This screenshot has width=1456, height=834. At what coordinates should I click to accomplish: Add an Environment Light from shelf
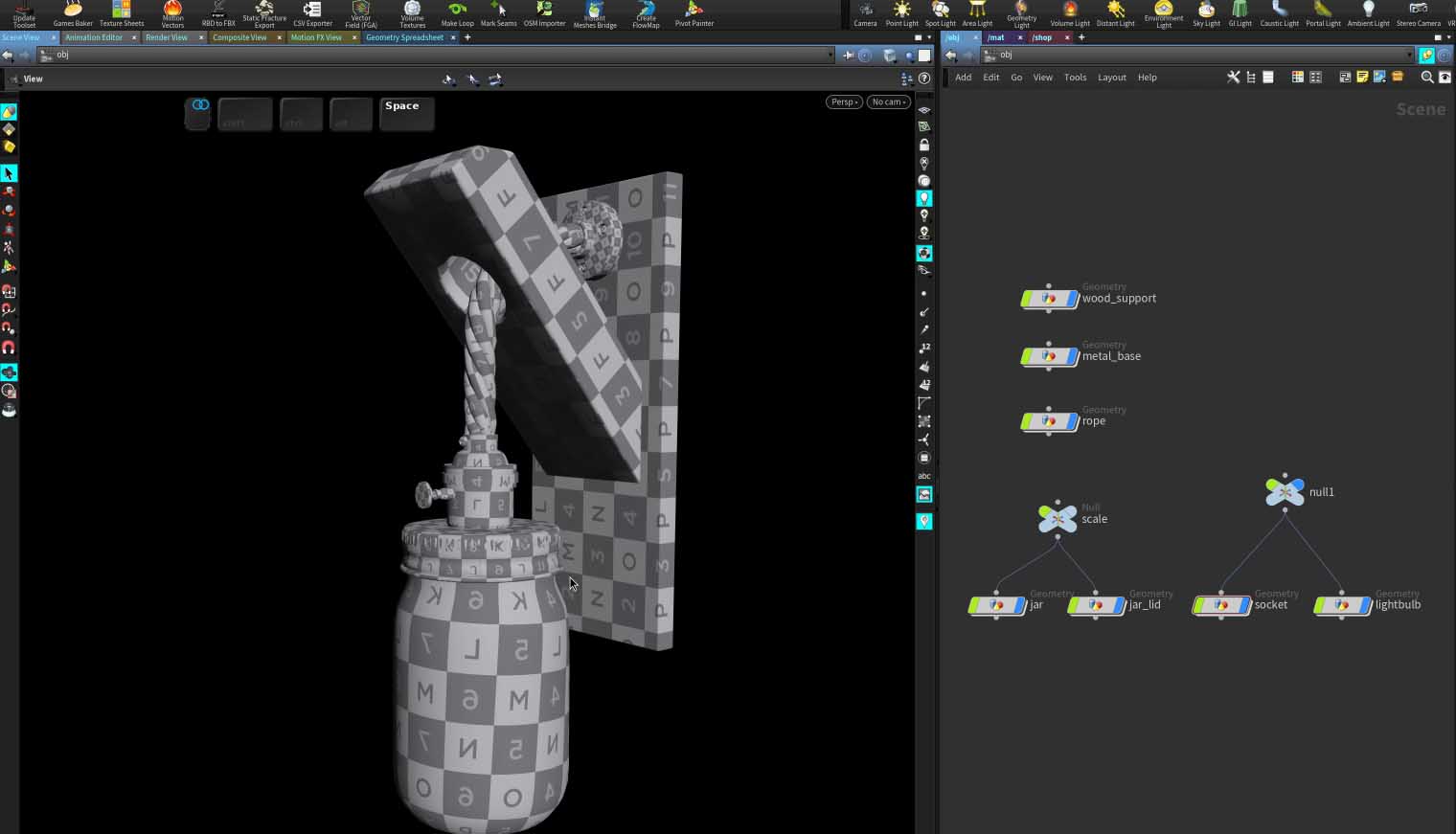coord(1163,13)
